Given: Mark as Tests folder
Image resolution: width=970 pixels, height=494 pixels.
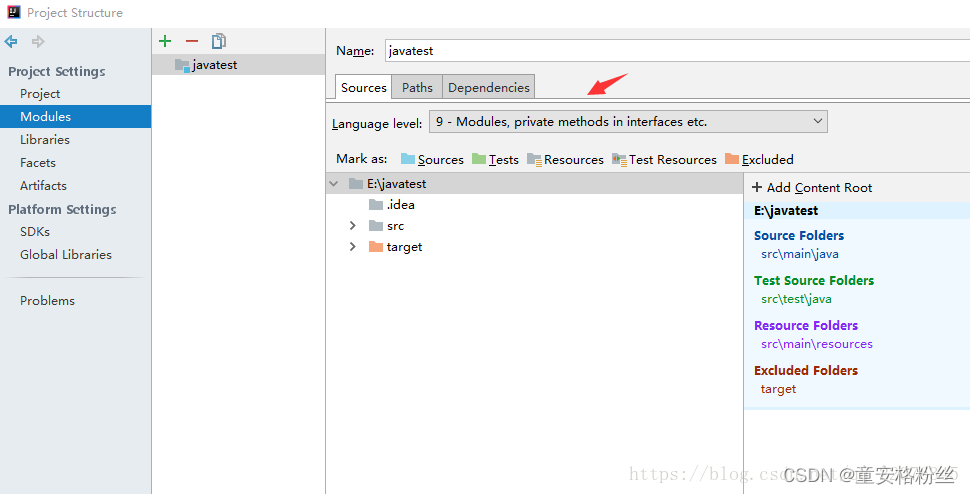Looking at the screenshot, I should (495, 160).
